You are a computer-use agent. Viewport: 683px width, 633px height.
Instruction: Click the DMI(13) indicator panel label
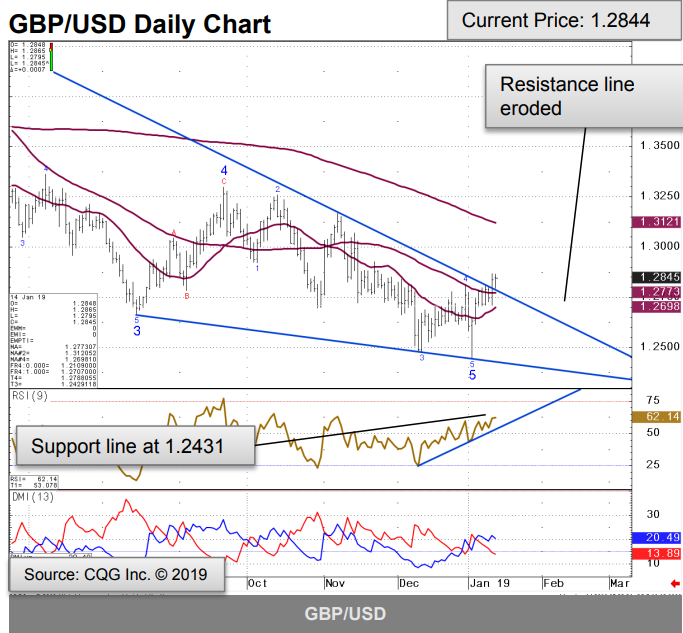(x=30, y=498)
